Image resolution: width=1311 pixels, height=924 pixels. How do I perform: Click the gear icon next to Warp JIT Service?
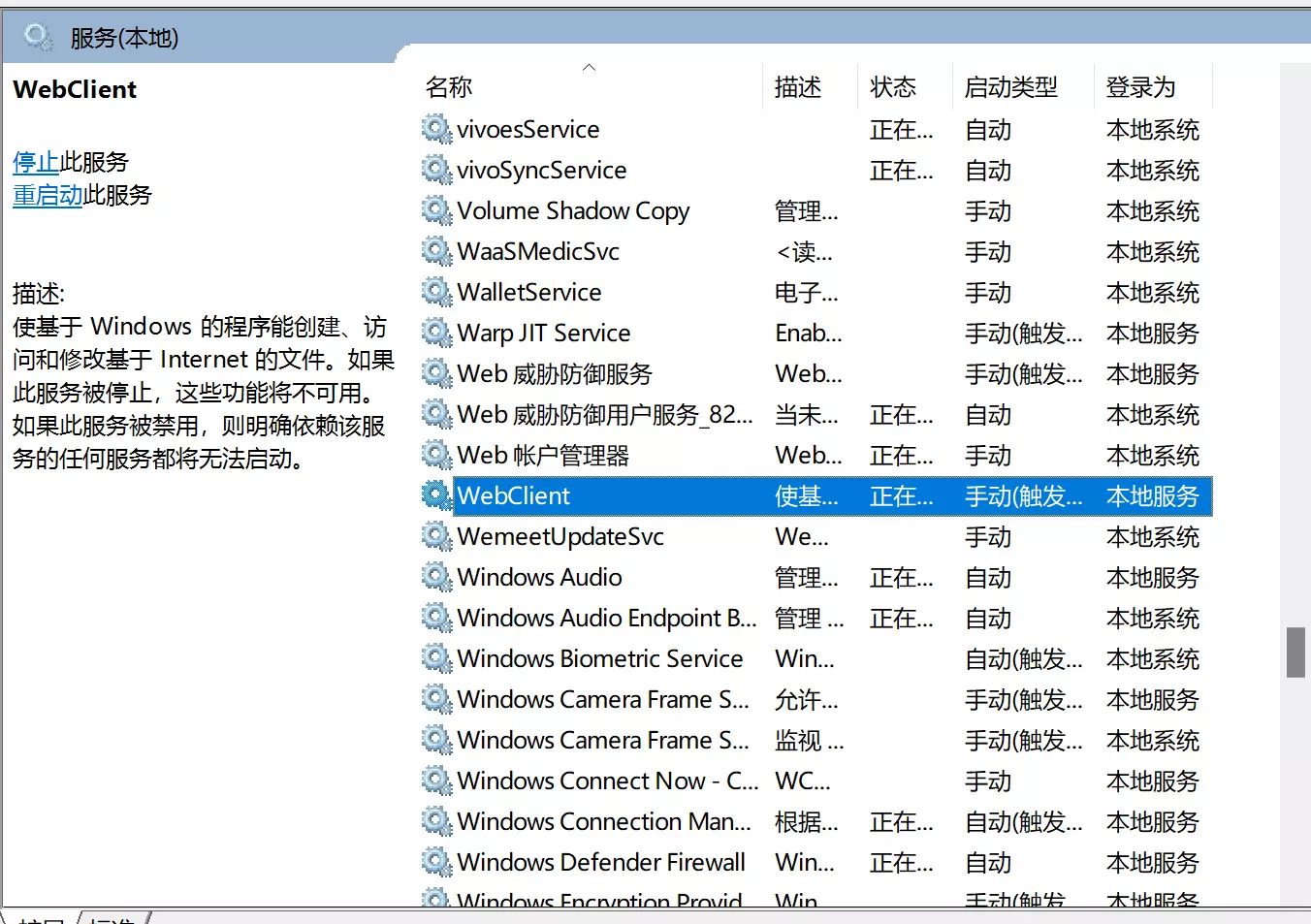coord(436,333)
